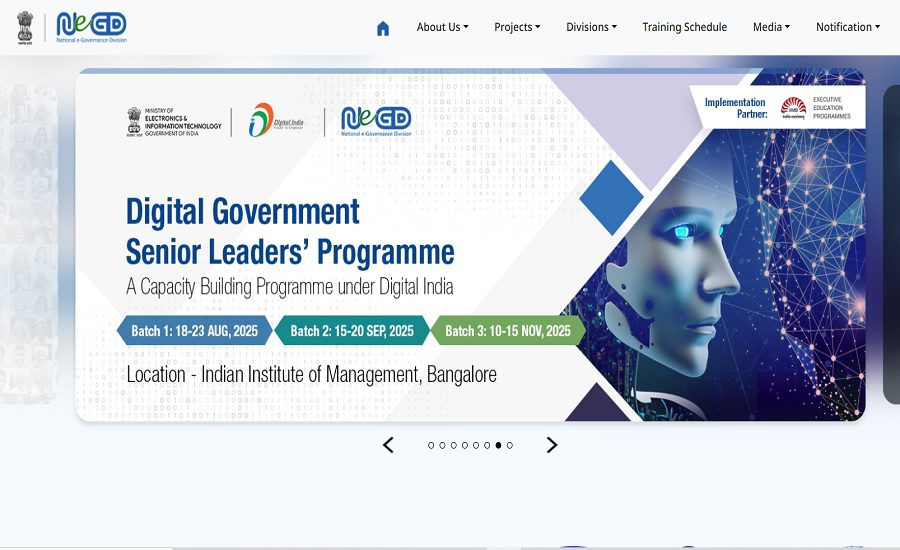Click the Location Indian Institute of Management text

(x=312, y=374)
